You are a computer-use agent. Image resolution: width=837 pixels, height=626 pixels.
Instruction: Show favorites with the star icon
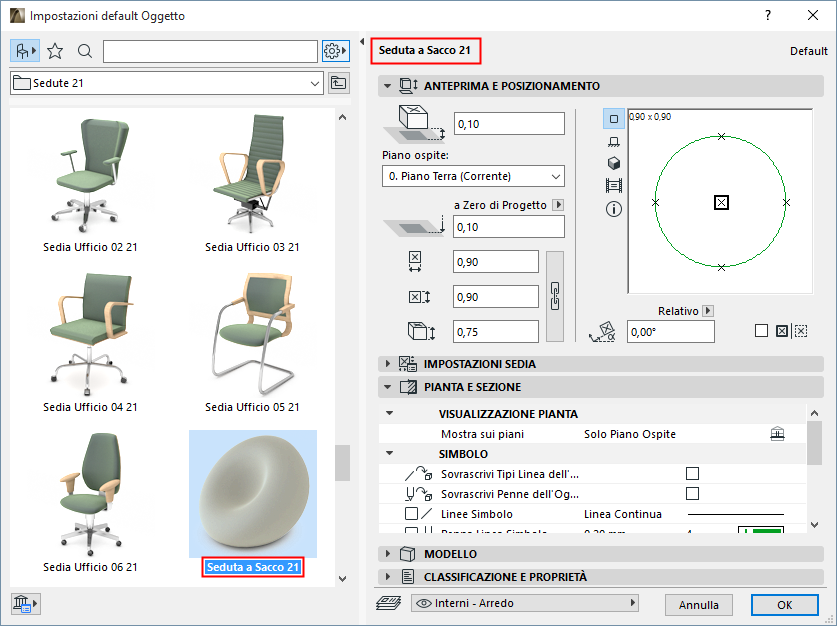(x=55, y=51)
